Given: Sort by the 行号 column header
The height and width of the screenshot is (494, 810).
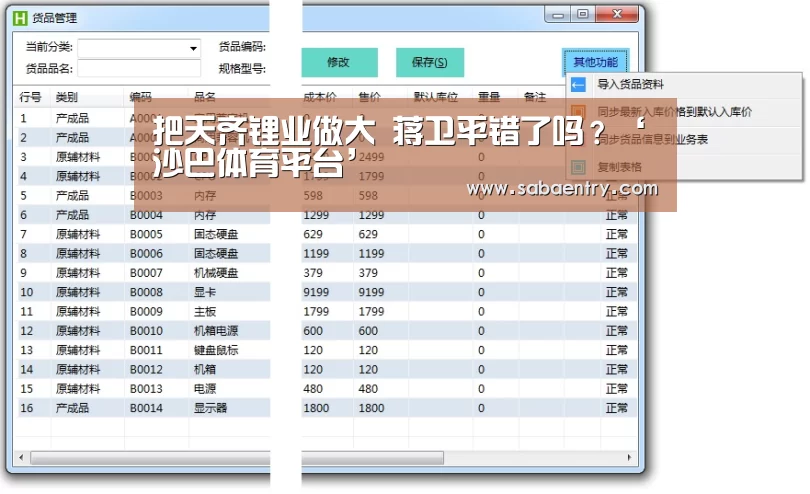Looking at the screenshot, I should pos(30,97).
